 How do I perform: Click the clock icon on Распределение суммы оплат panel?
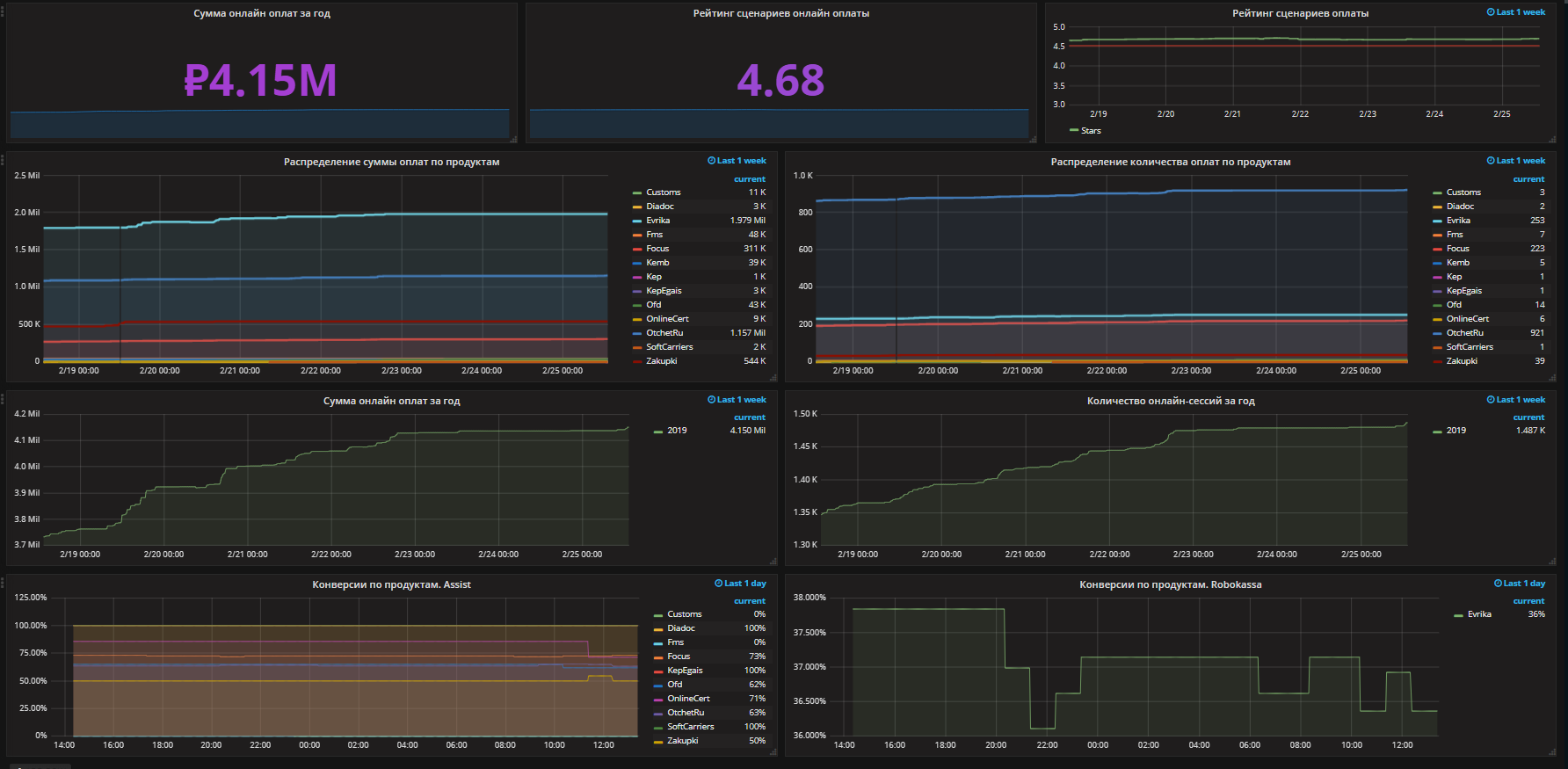[x=711, y=161]
